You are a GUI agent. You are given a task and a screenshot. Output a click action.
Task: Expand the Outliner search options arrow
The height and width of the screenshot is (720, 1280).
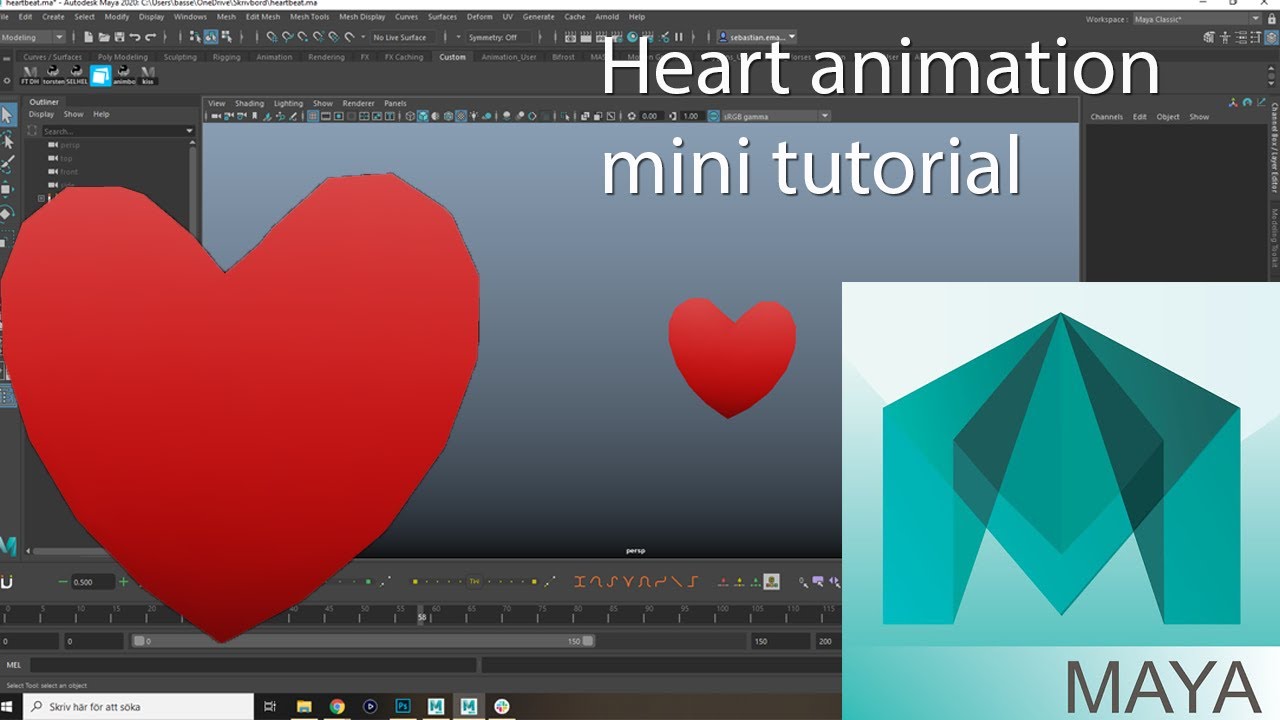point(190,131)
